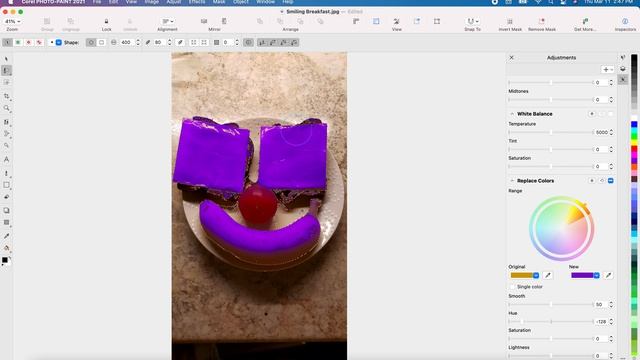Select the Overlap mask mode icon

coord(39,42)
